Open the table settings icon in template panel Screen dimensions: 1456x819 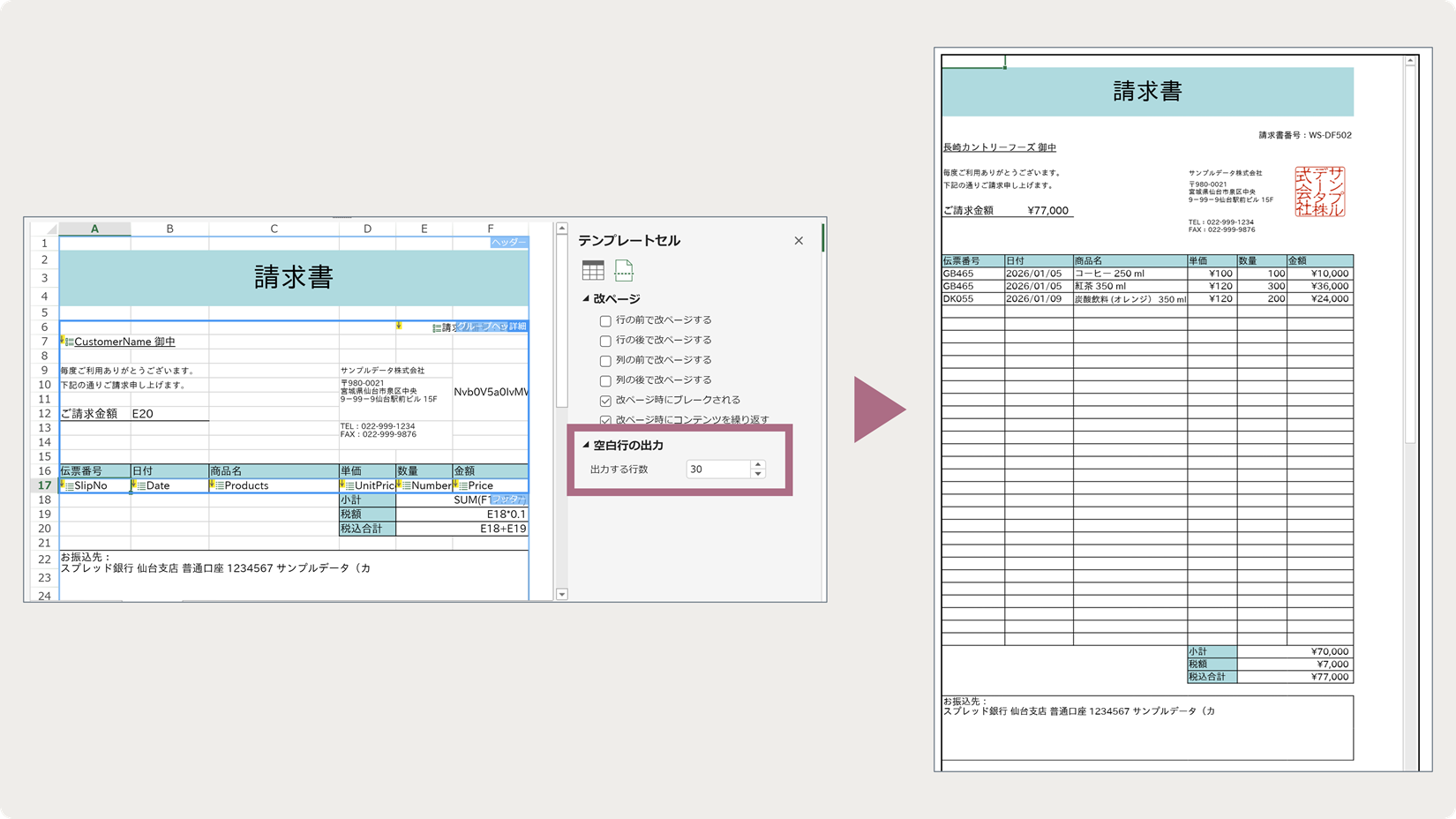coord(593,270)
